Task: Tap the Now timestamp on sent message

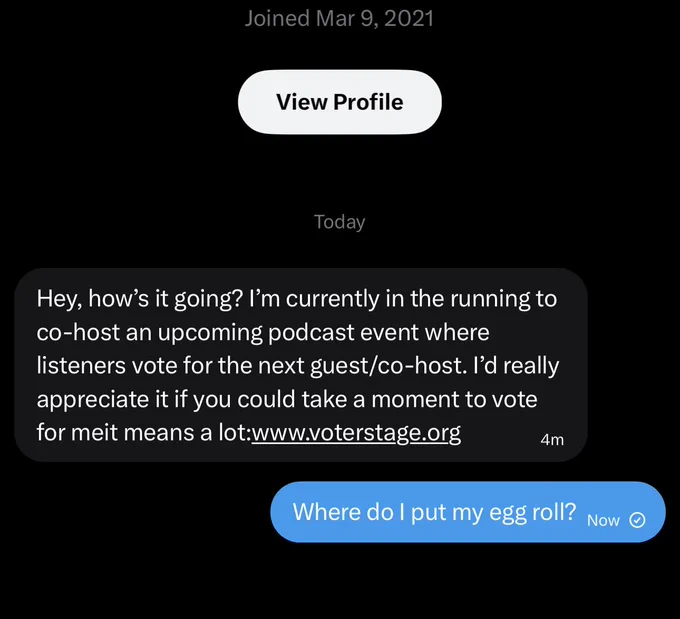Action: pos(603,520)
